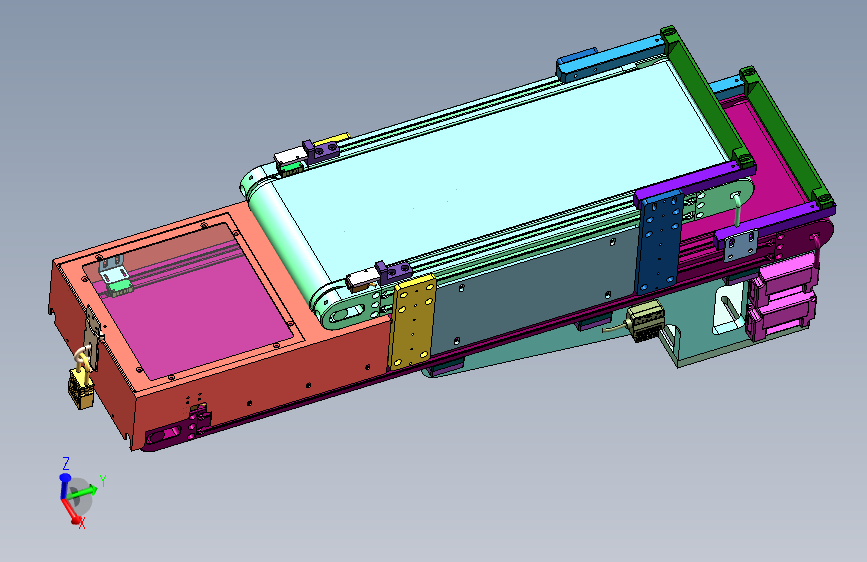Pick the small gray-blue plate near the magenta tray
The height and width of the screenshot is (562, 867).
click(x=741, y=246)
